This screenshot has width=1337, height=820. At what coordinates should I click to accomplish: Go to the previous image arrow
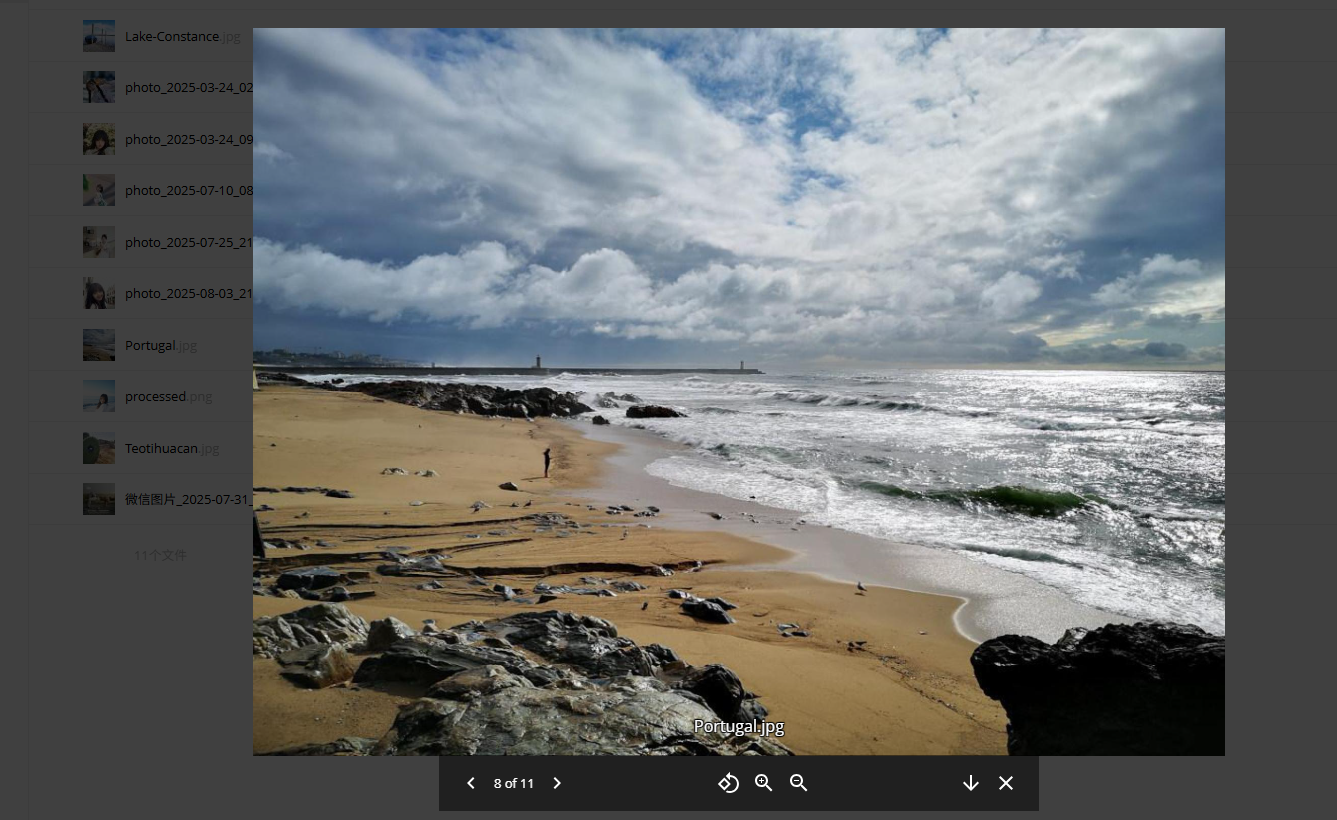471,783
